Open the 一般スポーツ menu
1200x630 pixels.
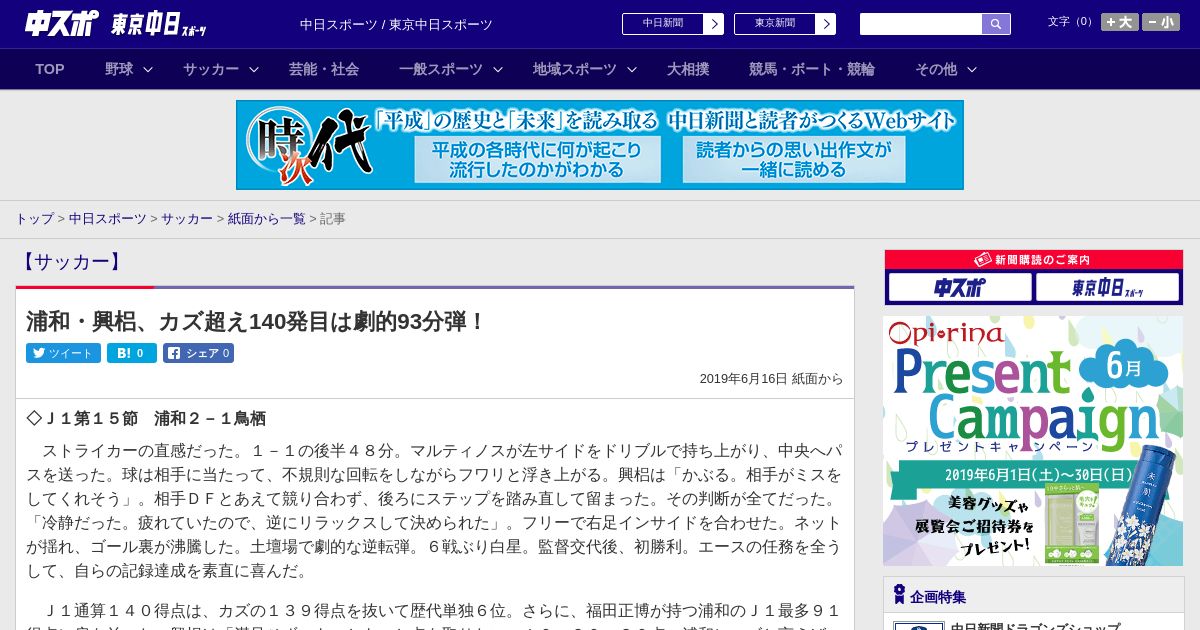pos(441,69)
